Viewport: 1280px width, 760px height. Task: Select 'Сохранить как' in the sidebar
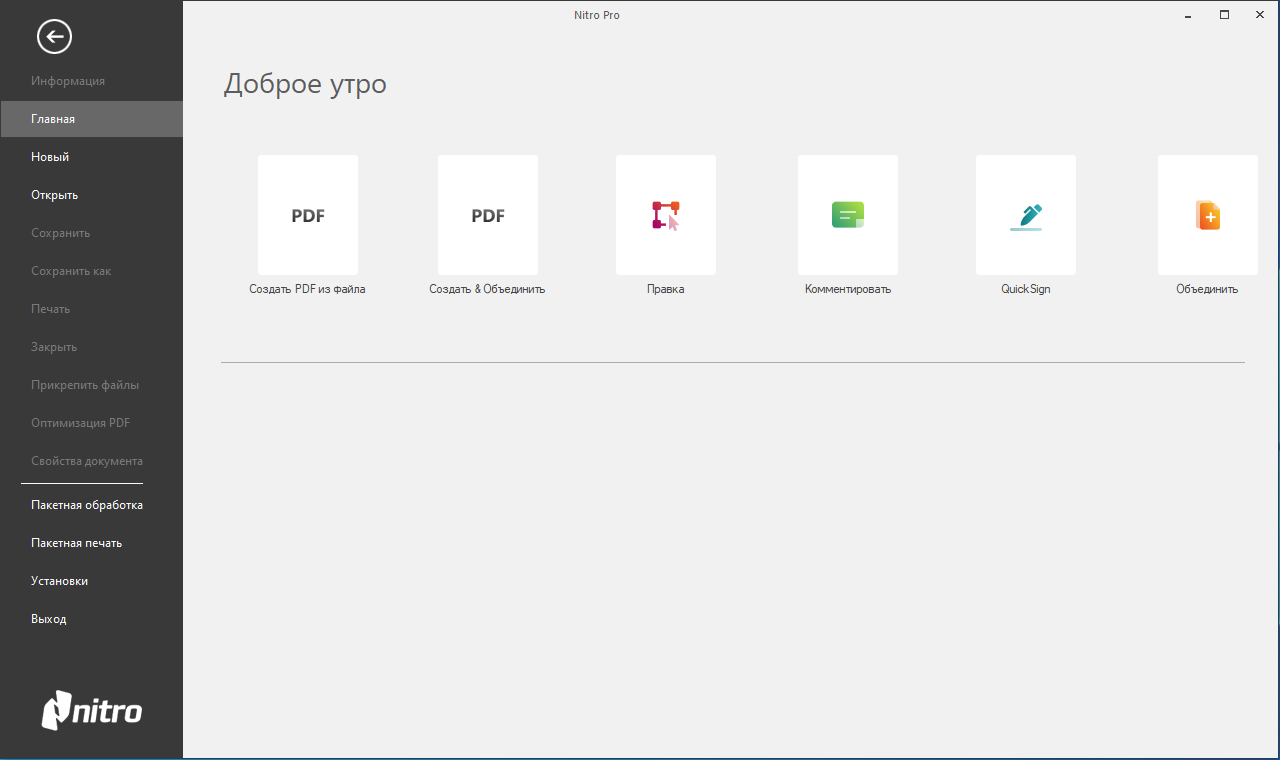coord(71,270)
